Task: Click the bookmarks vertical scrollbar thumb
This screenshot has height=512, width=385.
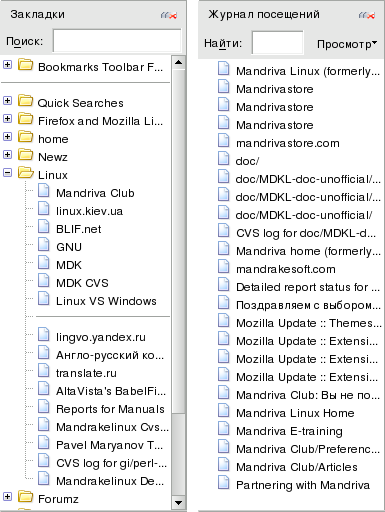Action: coord(178,240)
